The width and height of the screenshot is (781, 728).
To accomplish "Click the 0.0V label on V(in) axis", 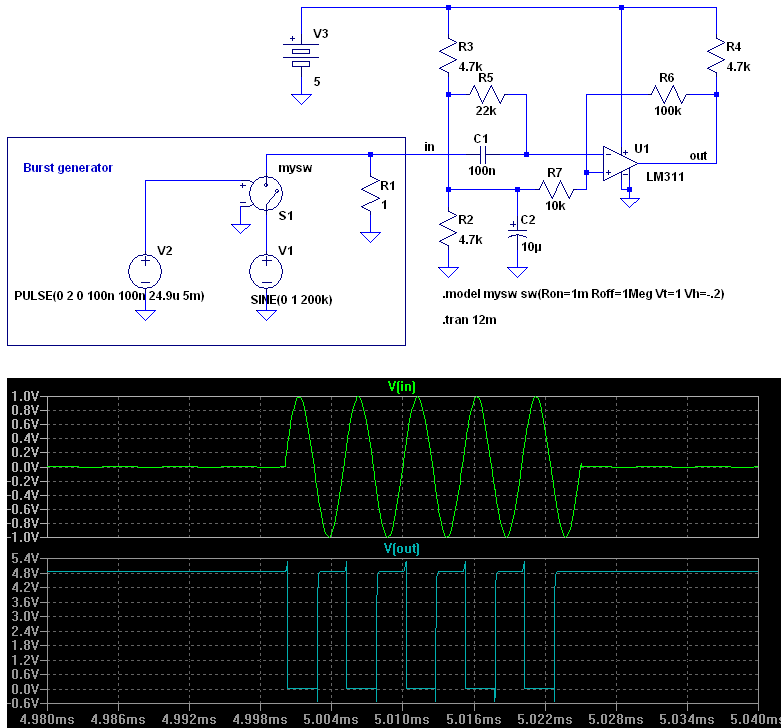I will 25,467.
